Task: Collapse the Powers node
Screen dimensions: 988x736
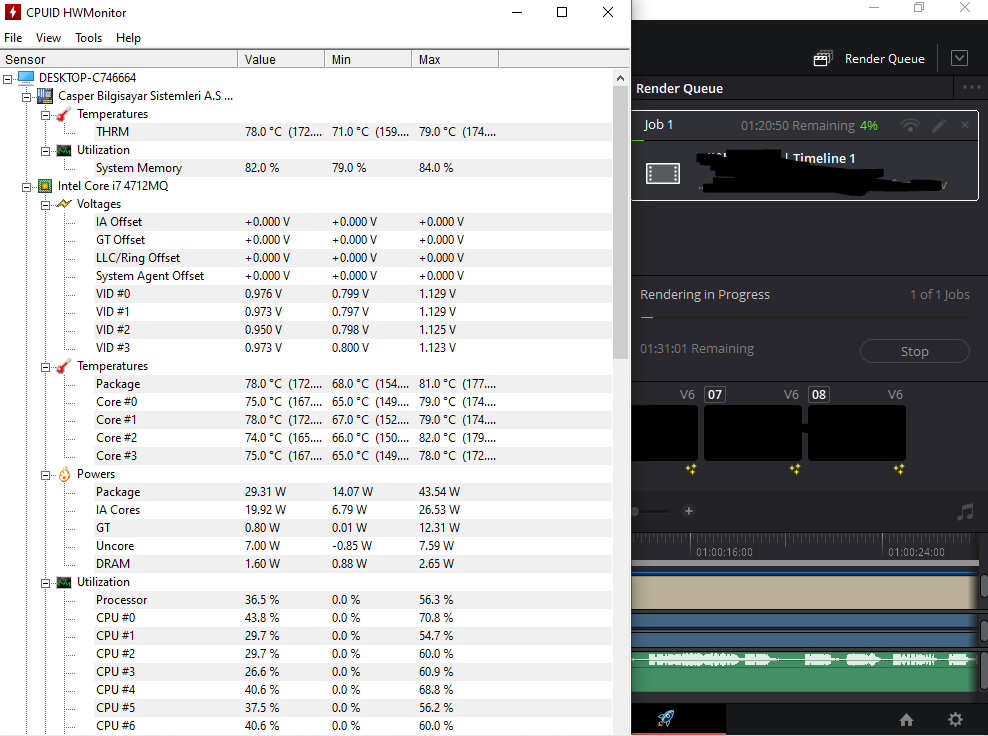Action: (x=45, y=476)
